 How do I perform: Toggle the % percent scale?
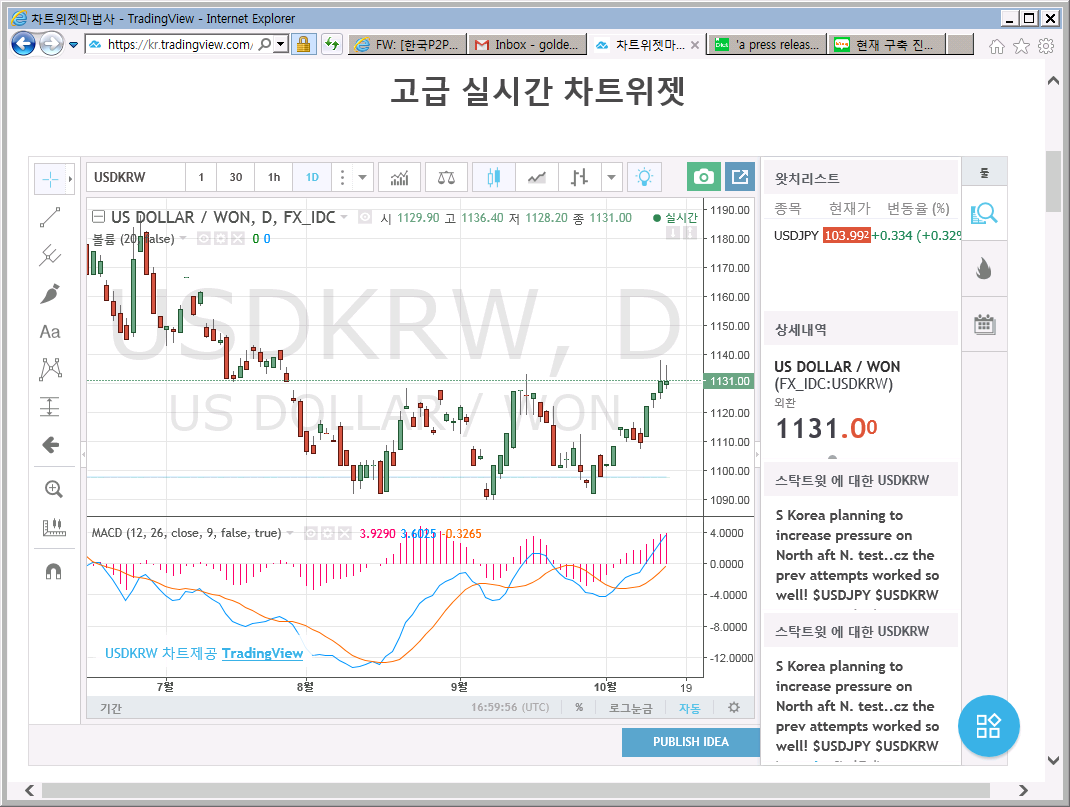point(579,707)
